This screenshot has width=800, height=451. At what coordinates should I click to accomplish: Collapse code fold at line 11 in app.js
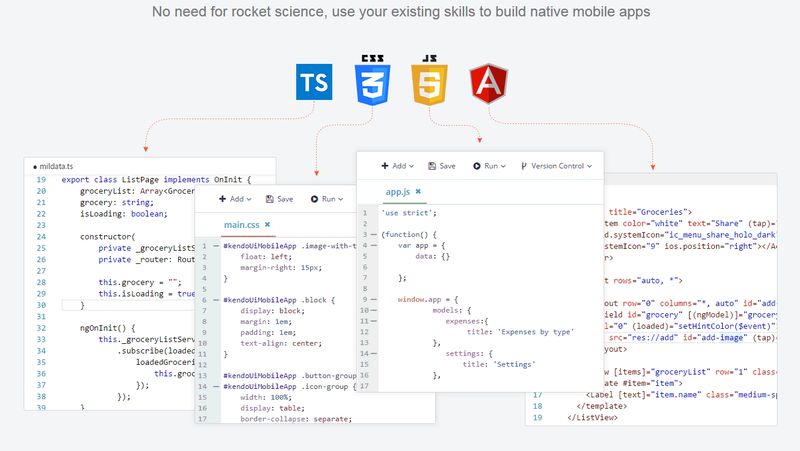374,321
